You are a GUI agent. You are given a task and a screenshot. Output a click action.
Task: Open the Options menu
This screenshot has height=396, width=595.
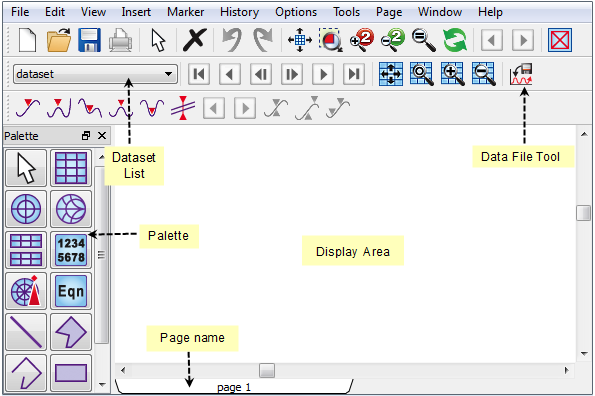pos(296,12)
